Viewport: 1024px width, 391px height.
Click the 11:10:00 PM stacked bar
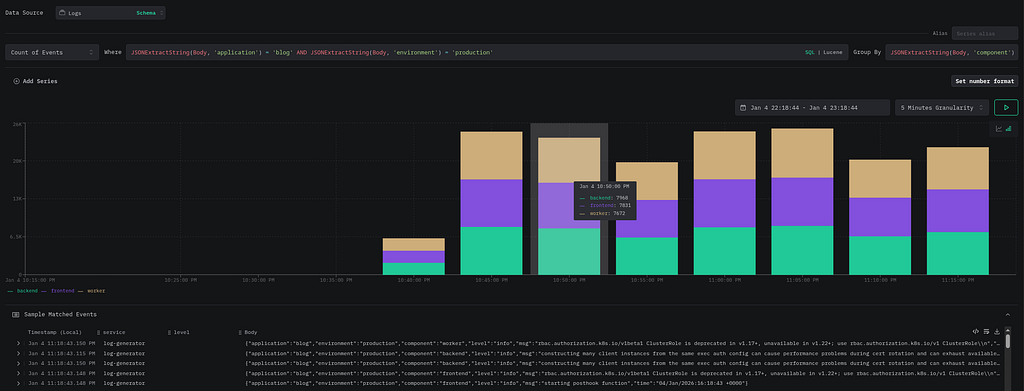pyautogui.click(x=880, y=217)
